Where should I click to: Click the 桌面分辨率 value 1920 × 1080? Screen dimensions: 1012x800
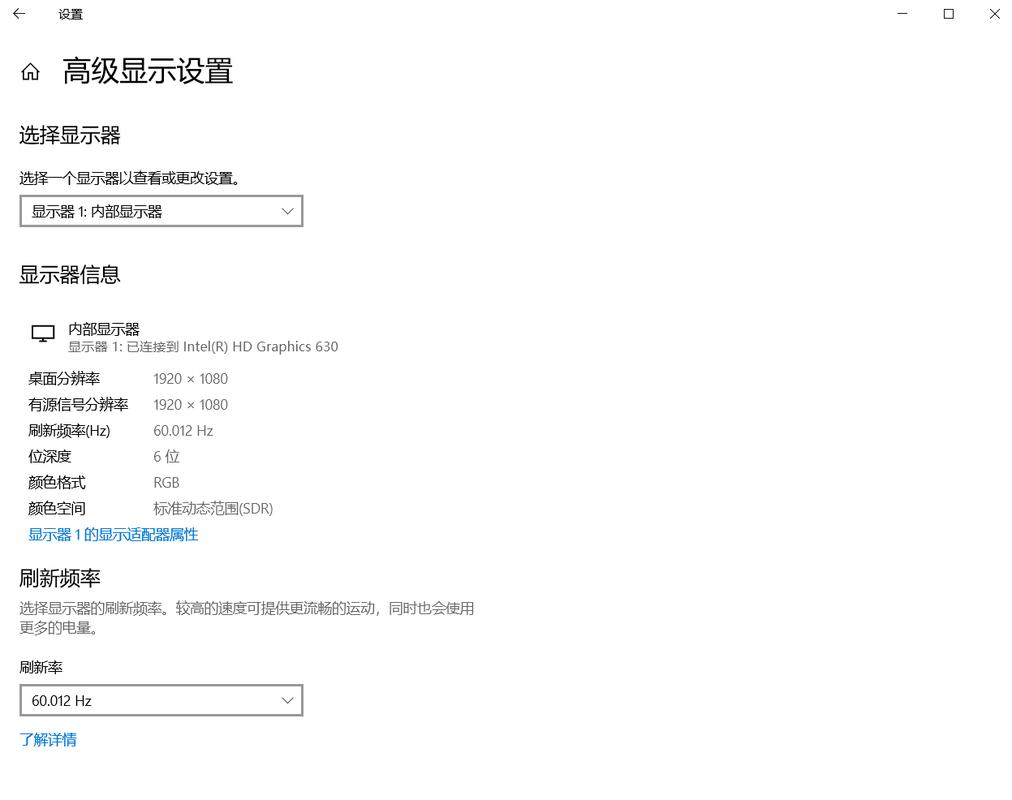pos(190,378)
